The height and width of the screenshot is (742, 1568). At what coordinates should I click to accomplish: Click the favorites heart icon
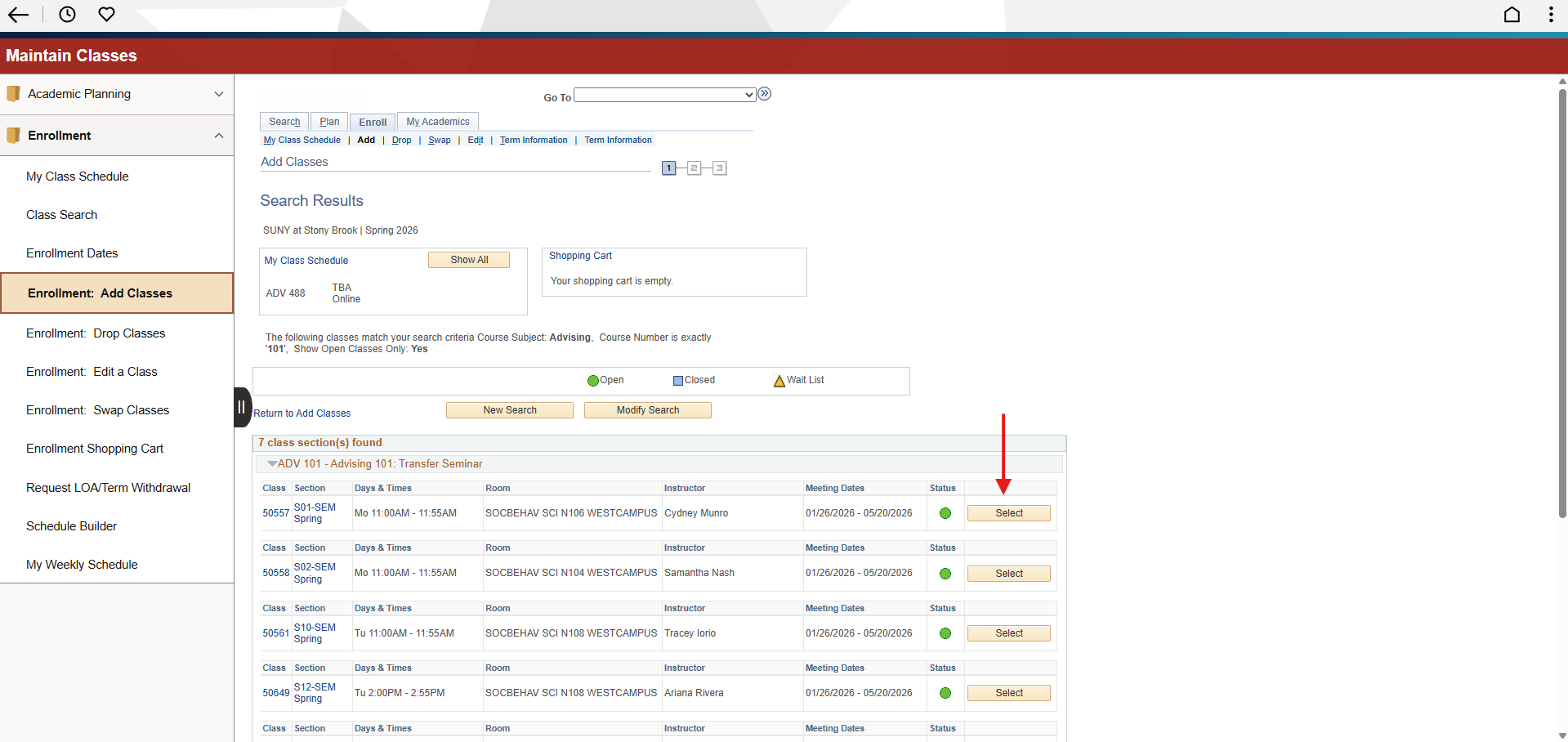click(106, 14)
